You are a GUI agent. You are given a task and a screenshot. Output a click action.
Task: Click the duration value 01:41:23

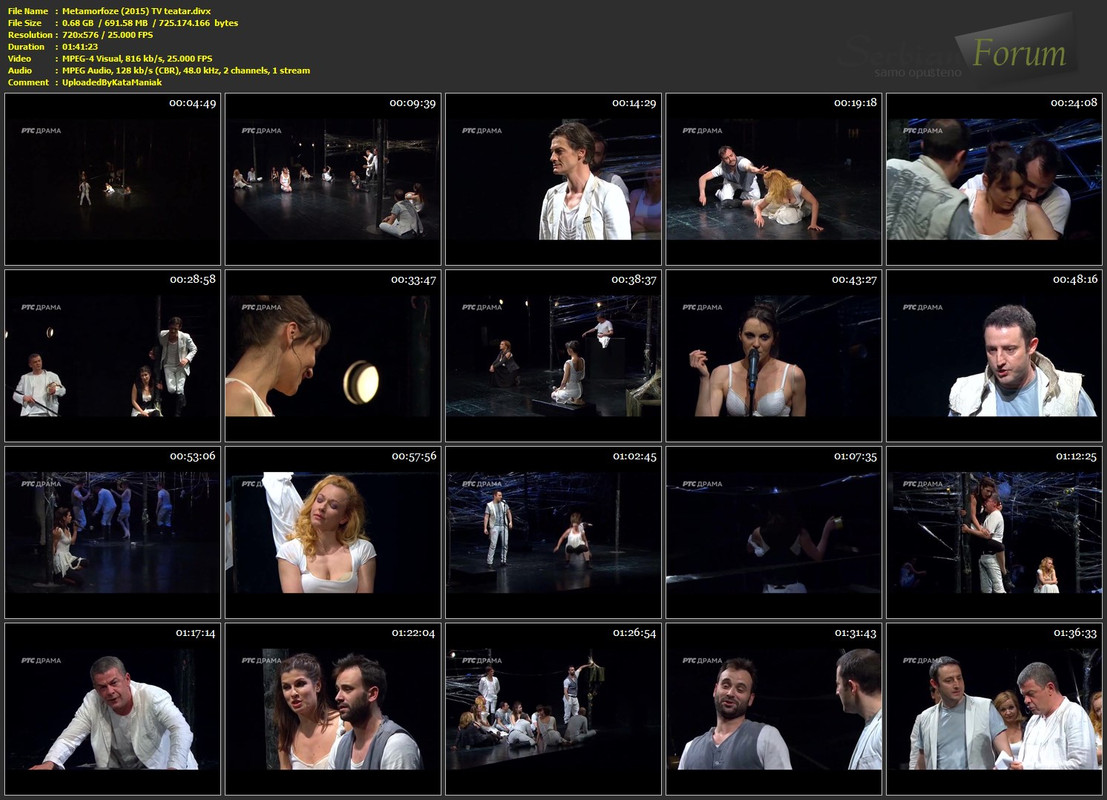(x=80, y=47)
